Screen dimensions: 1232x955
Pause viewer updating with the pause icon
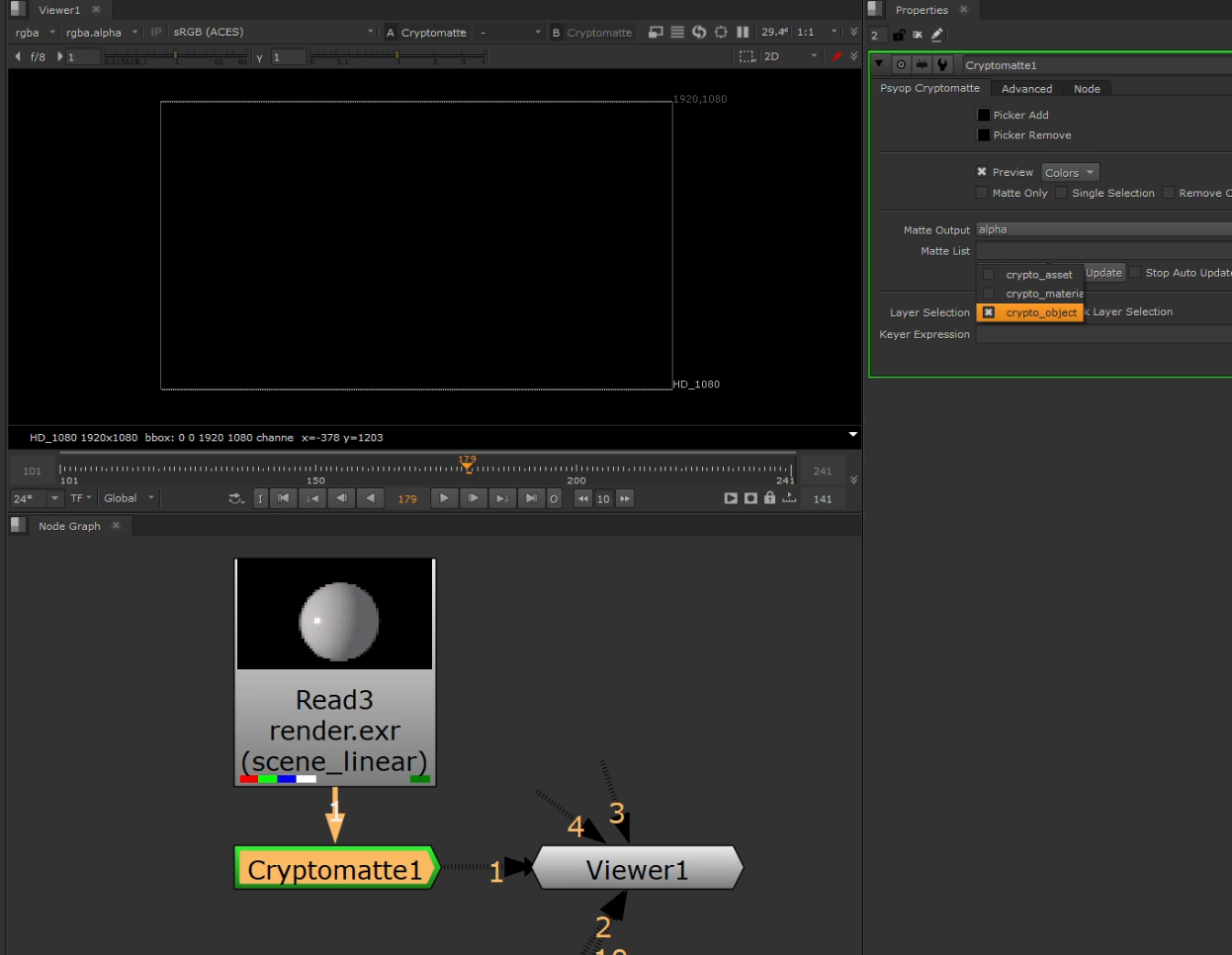coord(743,32)
